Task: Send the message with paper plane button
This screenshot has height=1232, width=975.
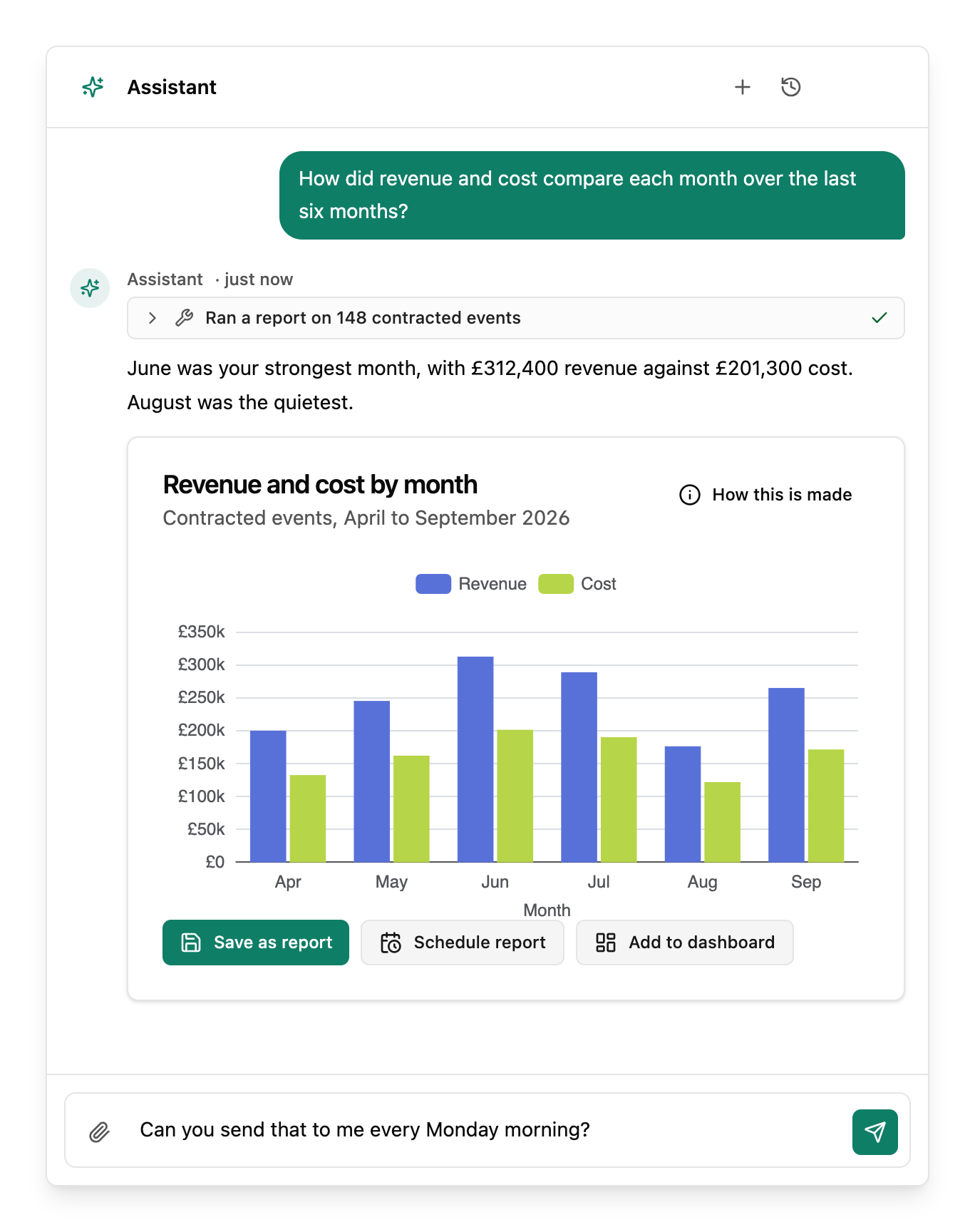Action: tap(875, 1131)
